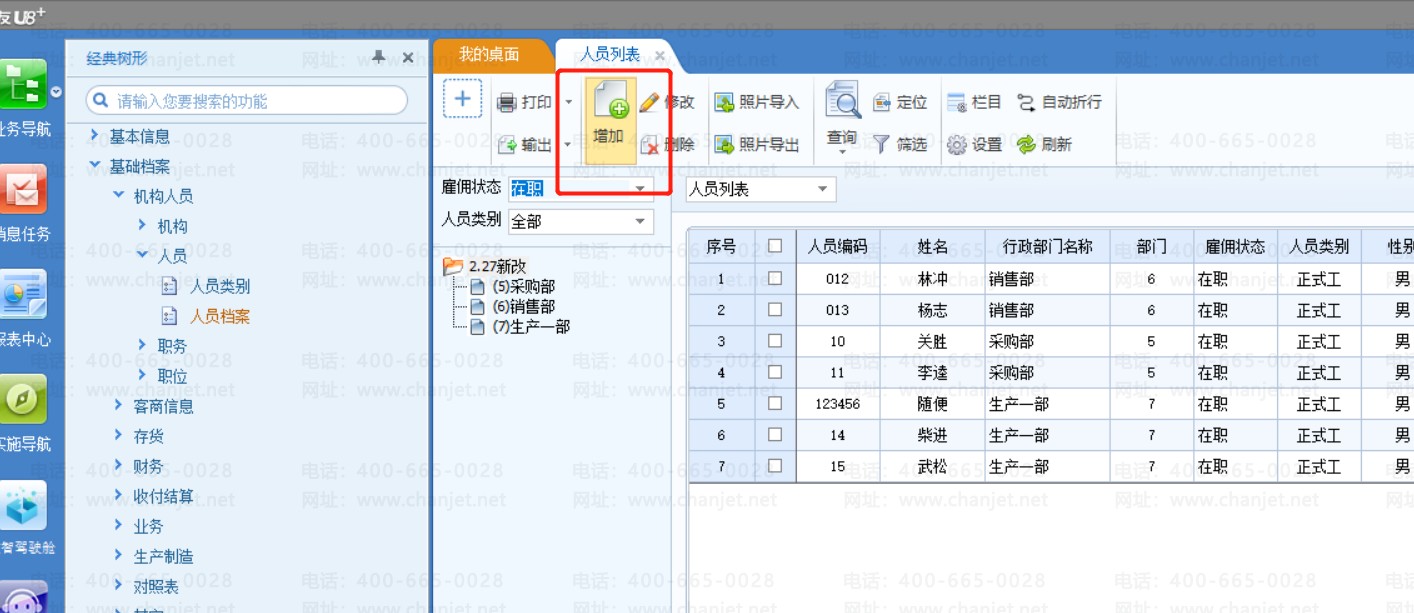Click the 筛选 (Filter) funnel icon
Viewport: 1414px width, 613px height.
(x=881, y=145)
